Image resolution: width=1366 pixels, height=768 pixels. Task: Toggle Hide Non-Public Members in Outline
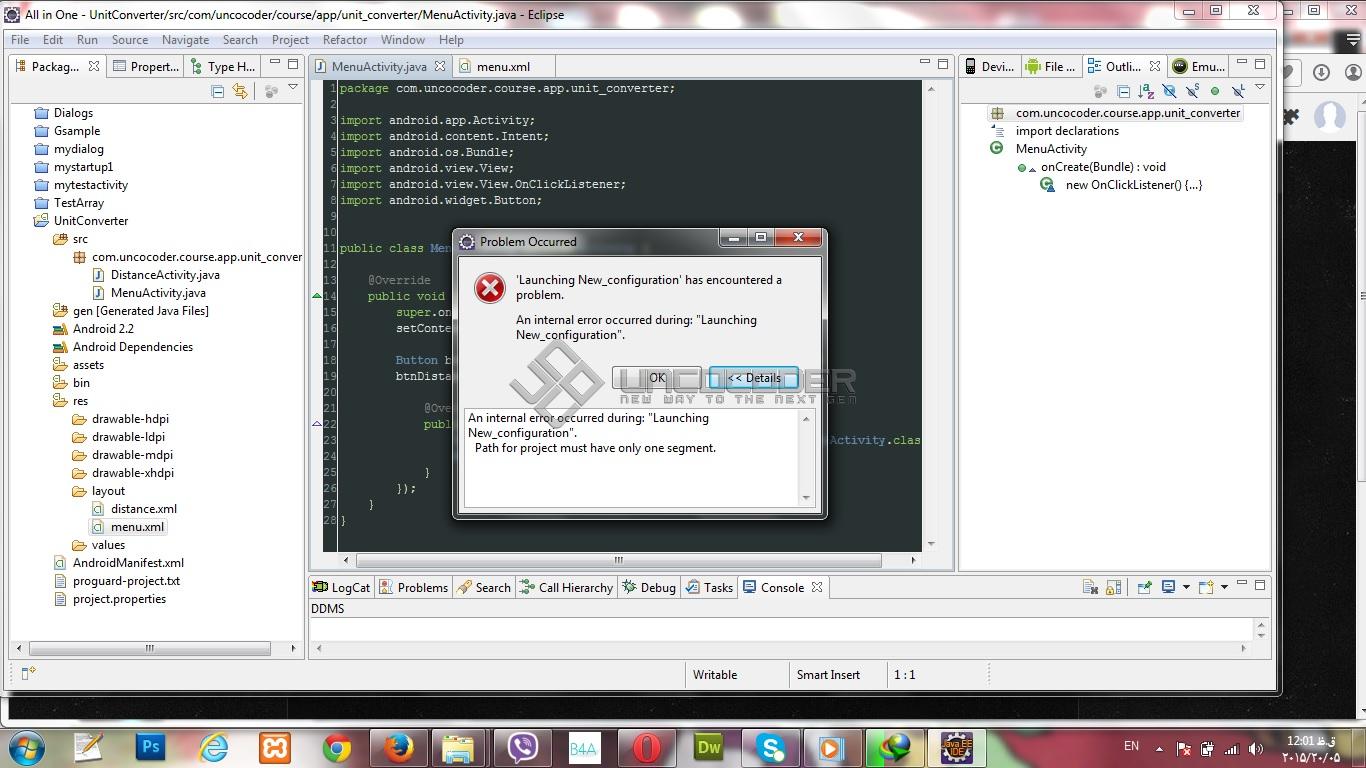tap(1215, 91)
